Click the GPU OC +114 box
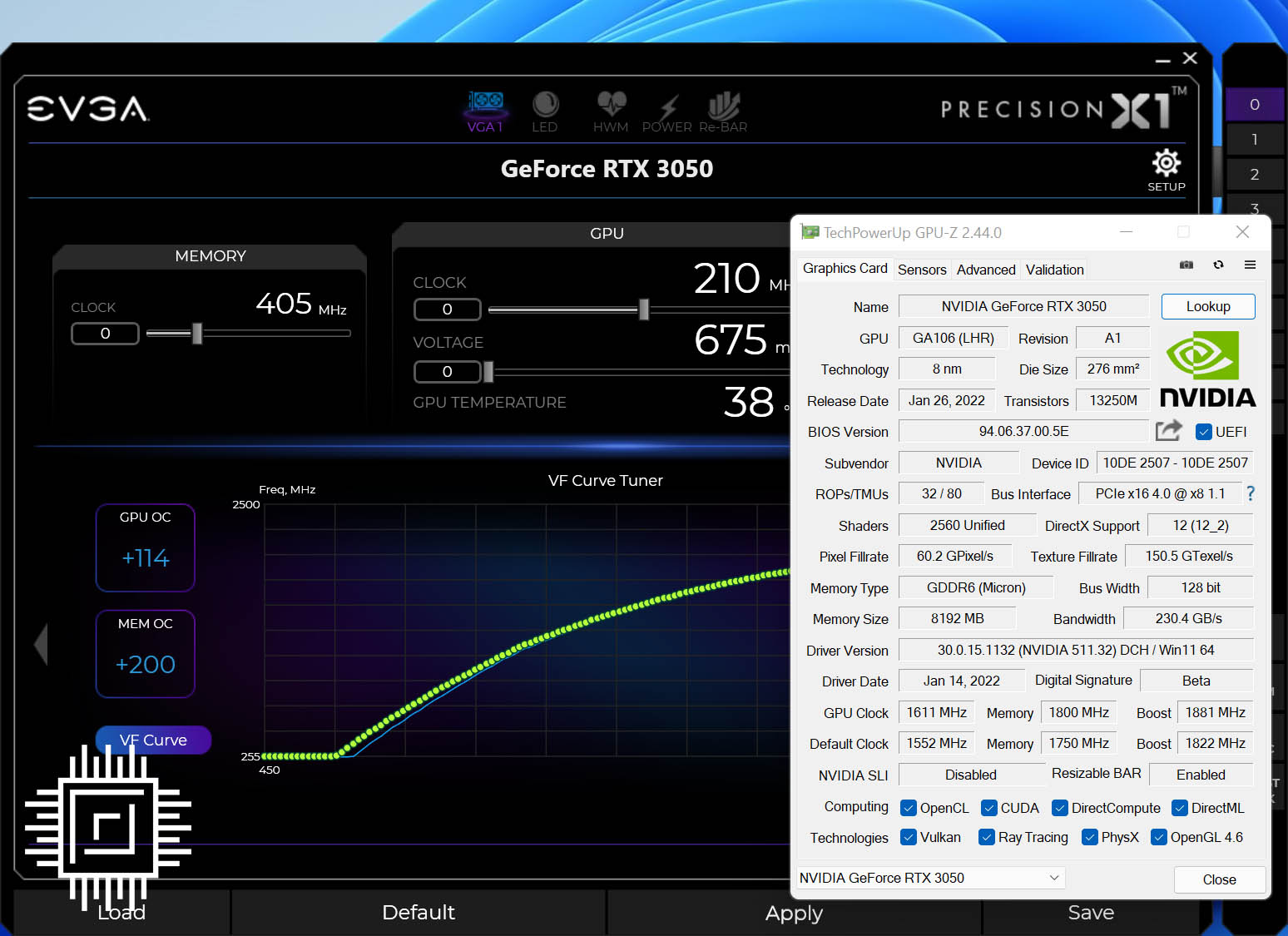This screenshot has width=1288, height=936. pos(146,547)
